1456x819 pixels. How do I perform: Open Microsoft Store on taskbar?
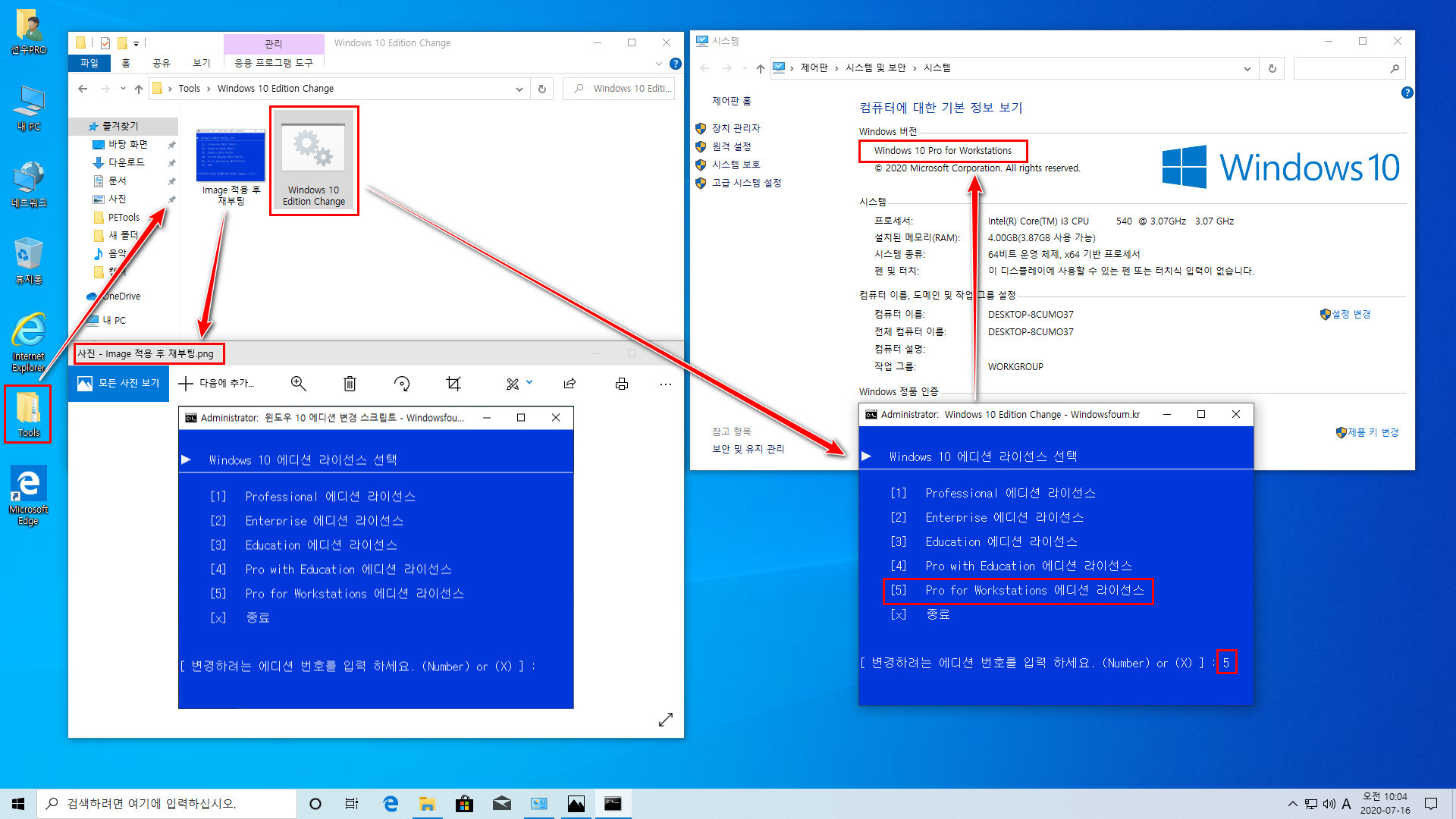[464, 804]
